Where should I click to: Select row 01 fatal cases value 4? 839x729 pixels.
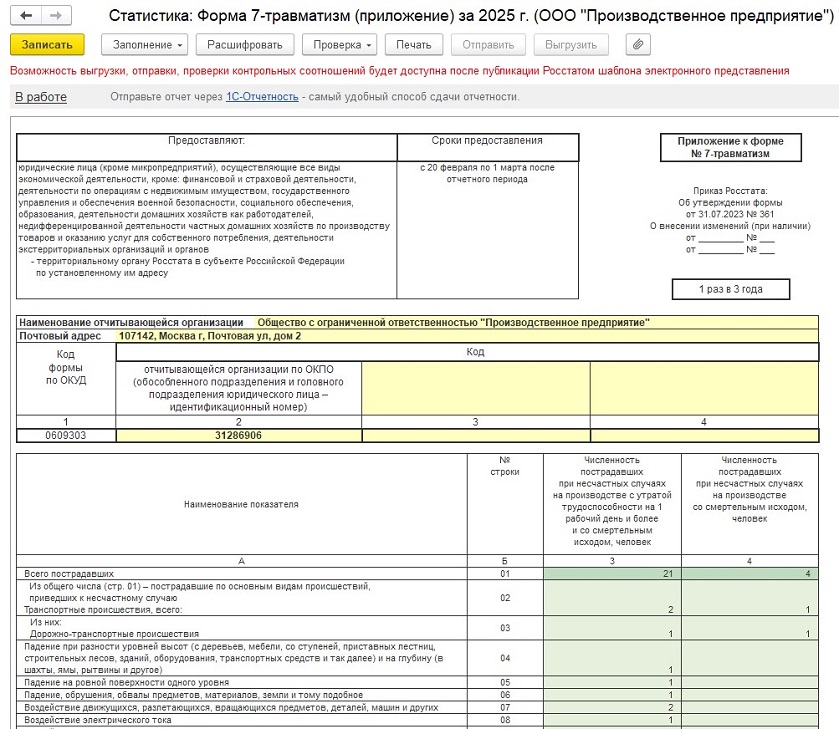pos(750,573)
